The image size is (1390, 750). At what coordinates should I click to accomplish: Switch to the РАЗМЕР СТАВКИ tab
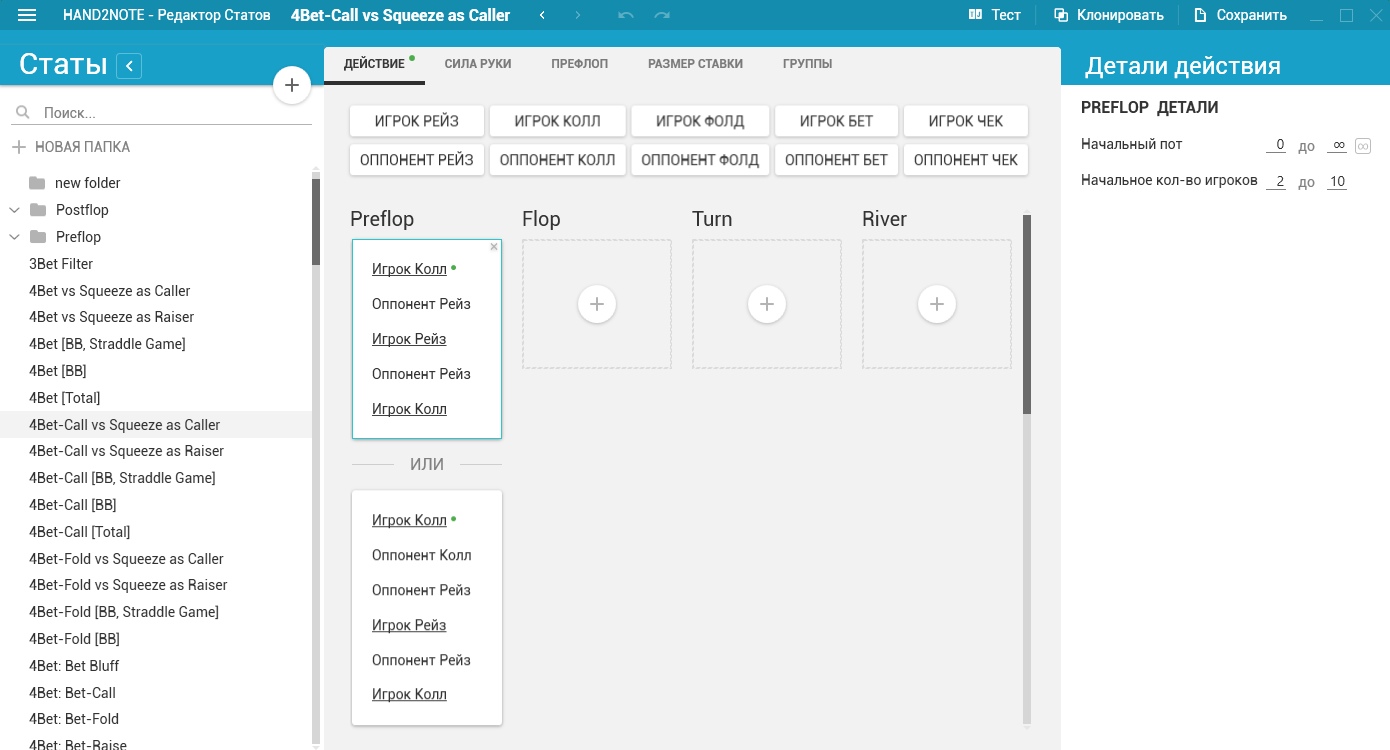(x=695, y=64)
